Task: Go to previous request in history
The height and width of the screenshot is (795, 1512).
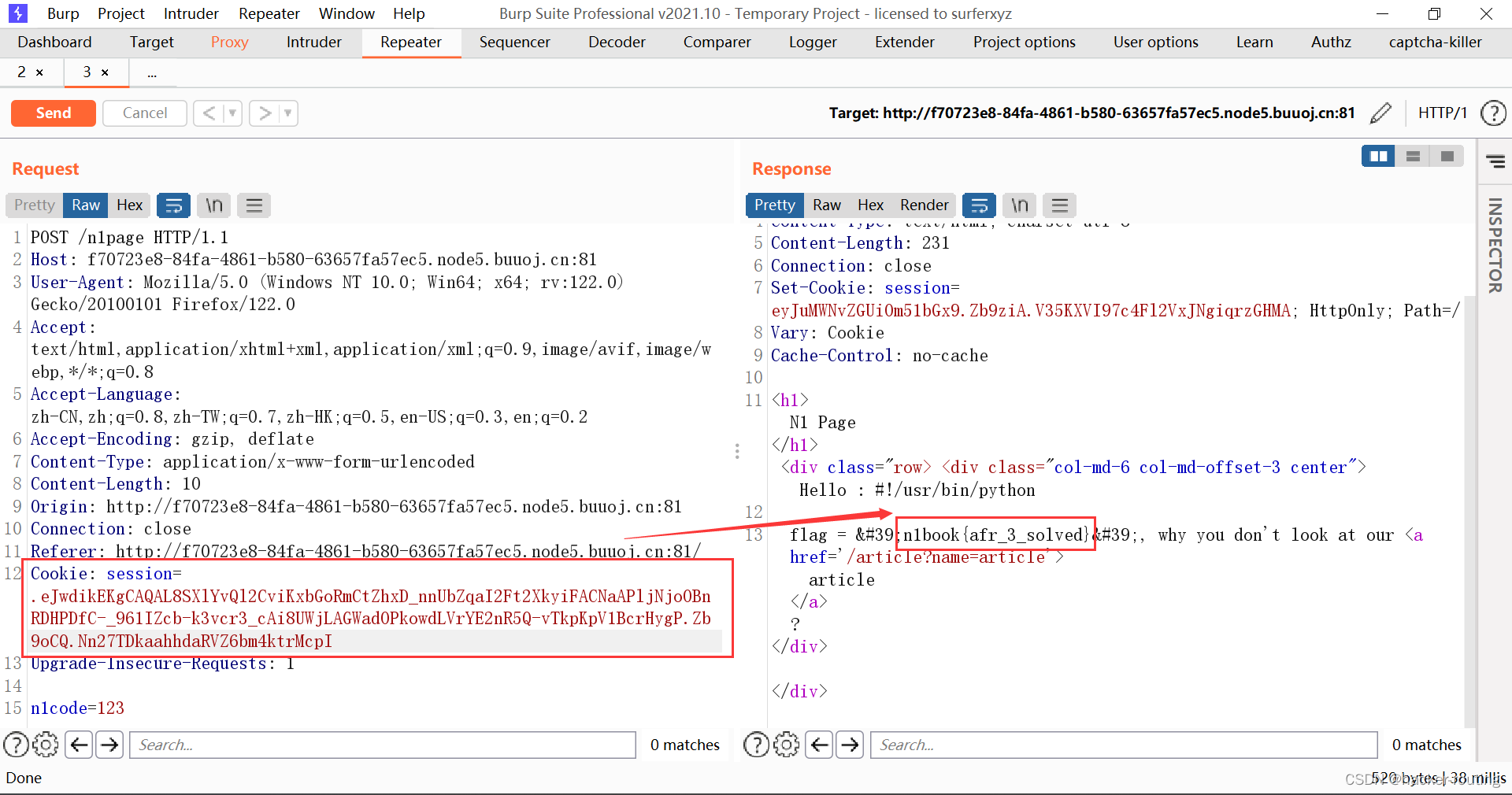Action: click(x=209, y=113)
